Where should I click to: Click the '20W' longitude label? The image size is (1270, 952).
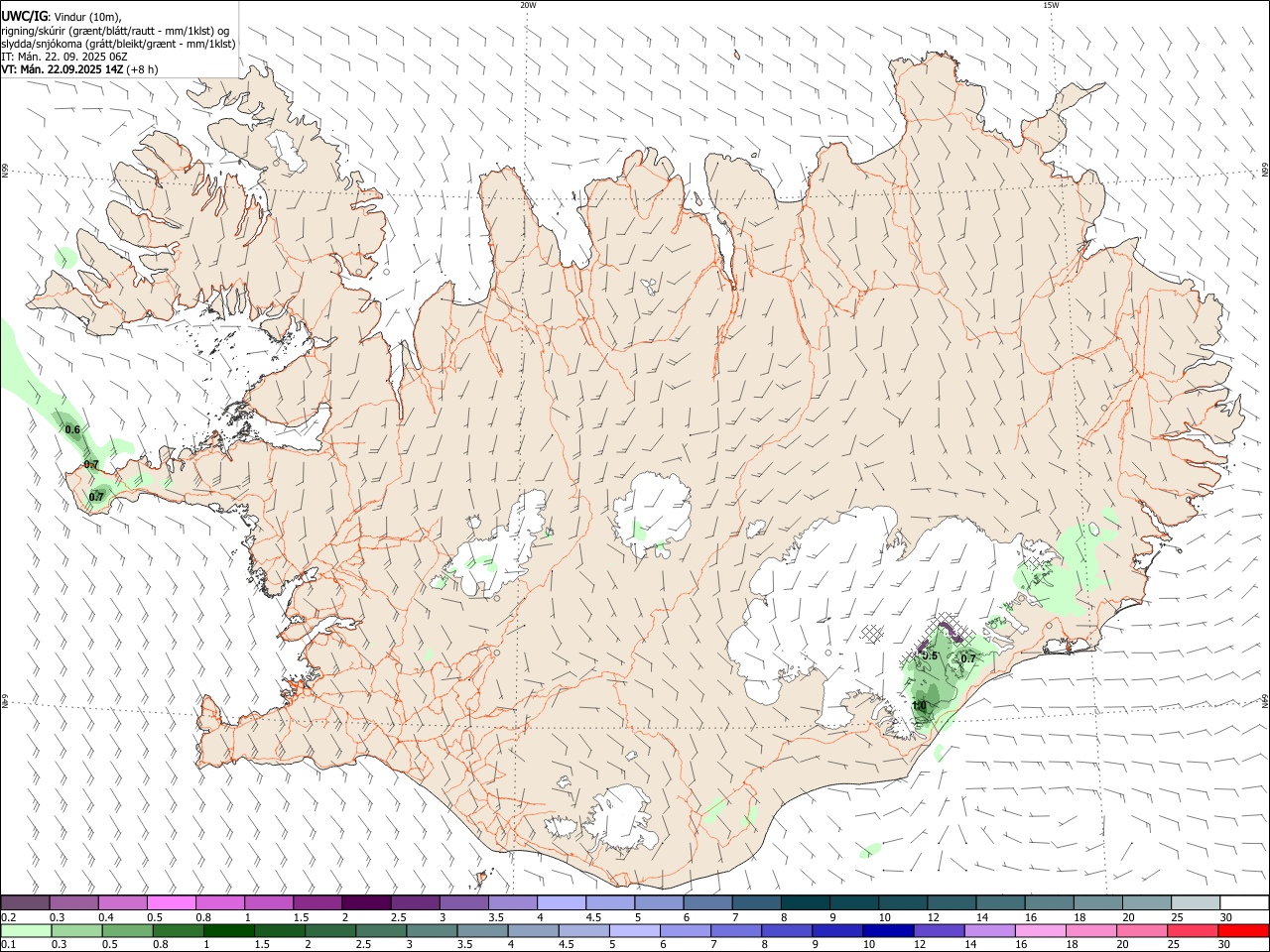(x=528, y=5)
